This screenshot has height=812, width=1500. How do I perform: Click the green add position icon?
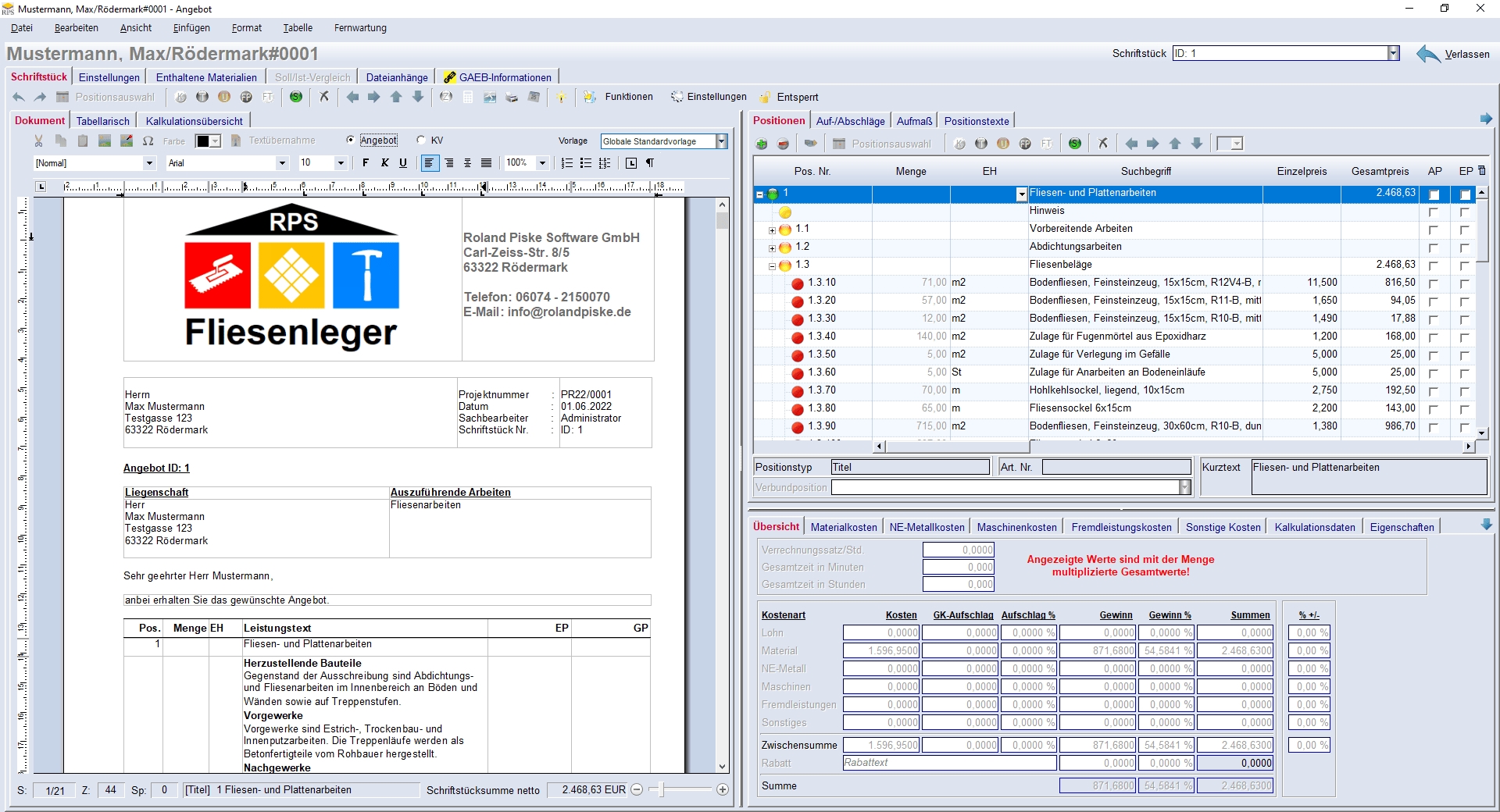tap(762, 144)
